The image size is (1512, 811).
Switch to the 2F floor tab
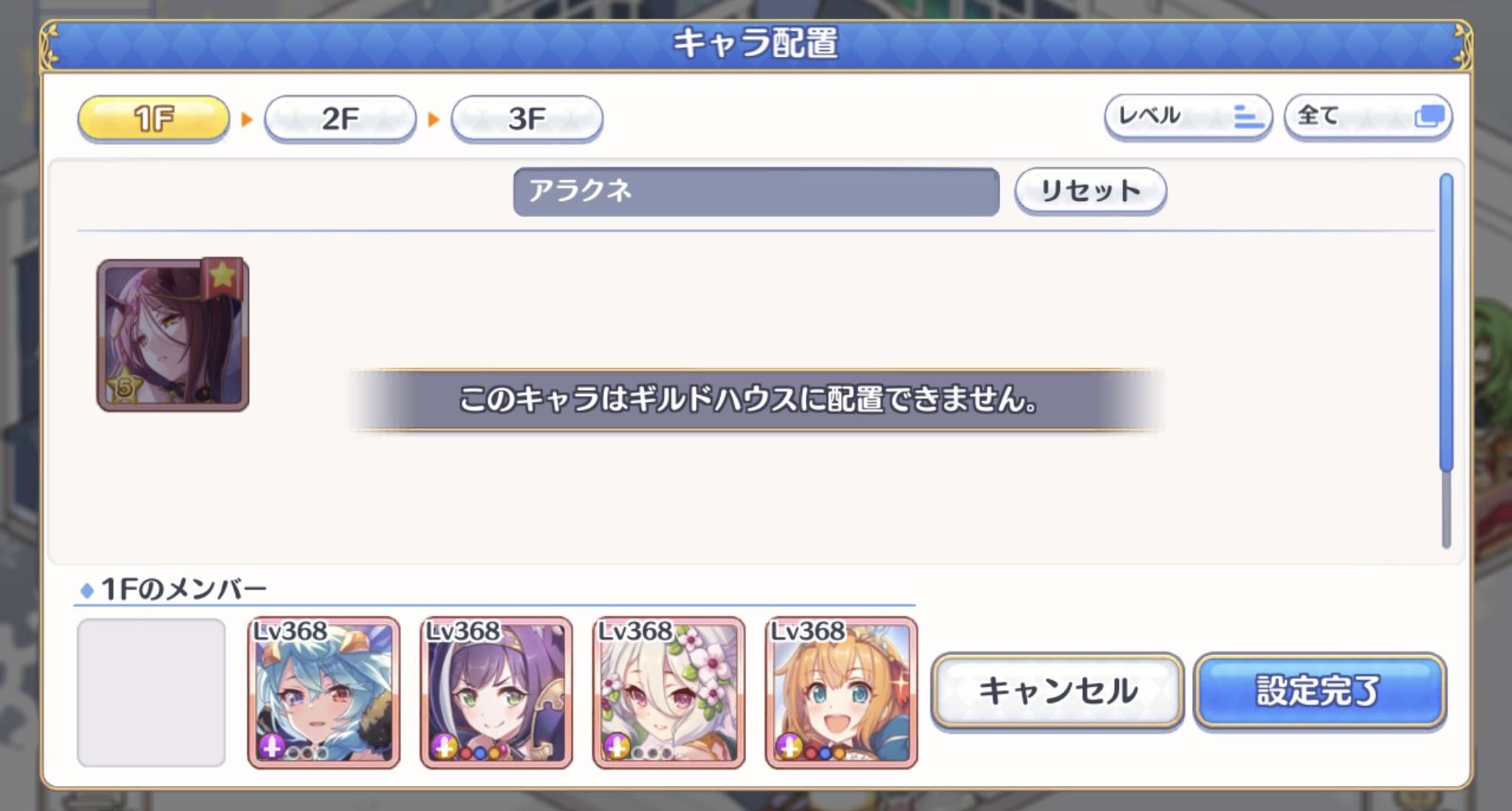[341, 118]
